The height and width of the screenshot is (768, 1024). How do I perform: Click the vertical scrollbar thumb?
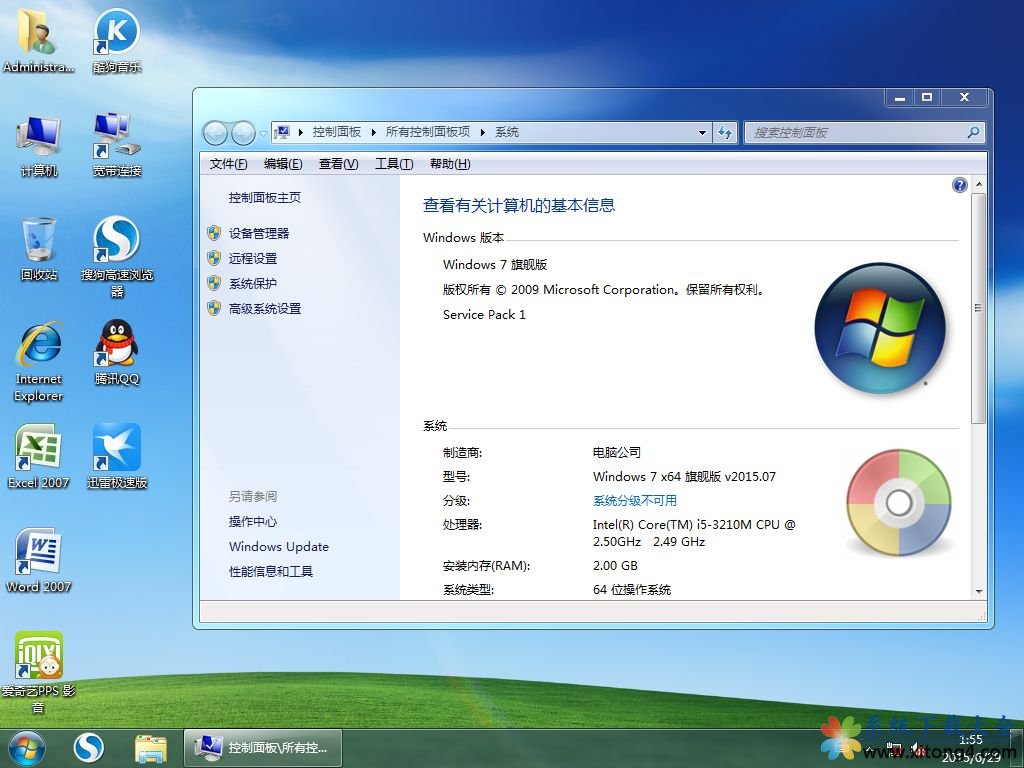[x=978, y=307]
